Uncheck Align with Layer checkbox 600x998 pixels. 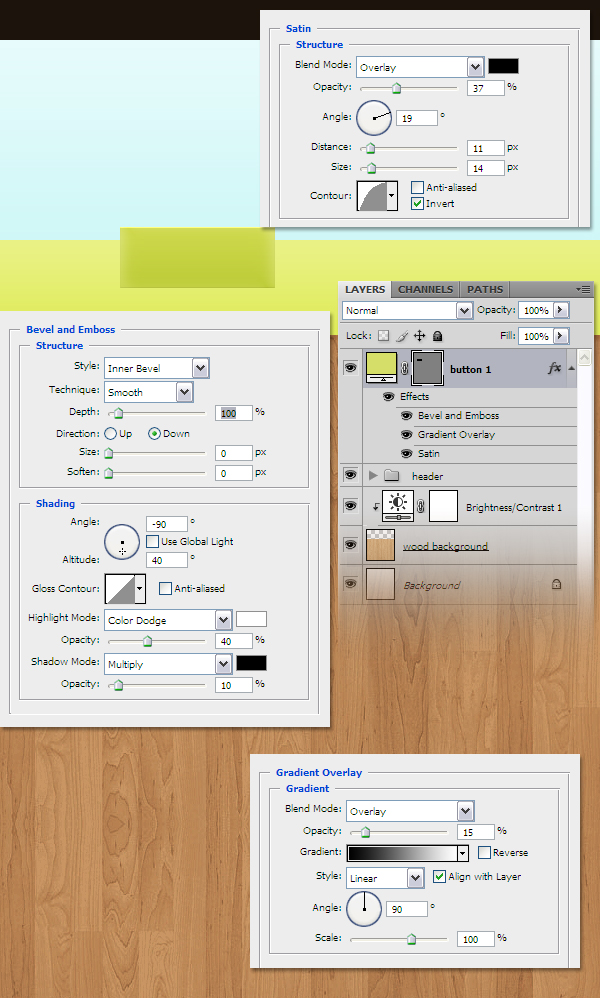pos(439,876)
